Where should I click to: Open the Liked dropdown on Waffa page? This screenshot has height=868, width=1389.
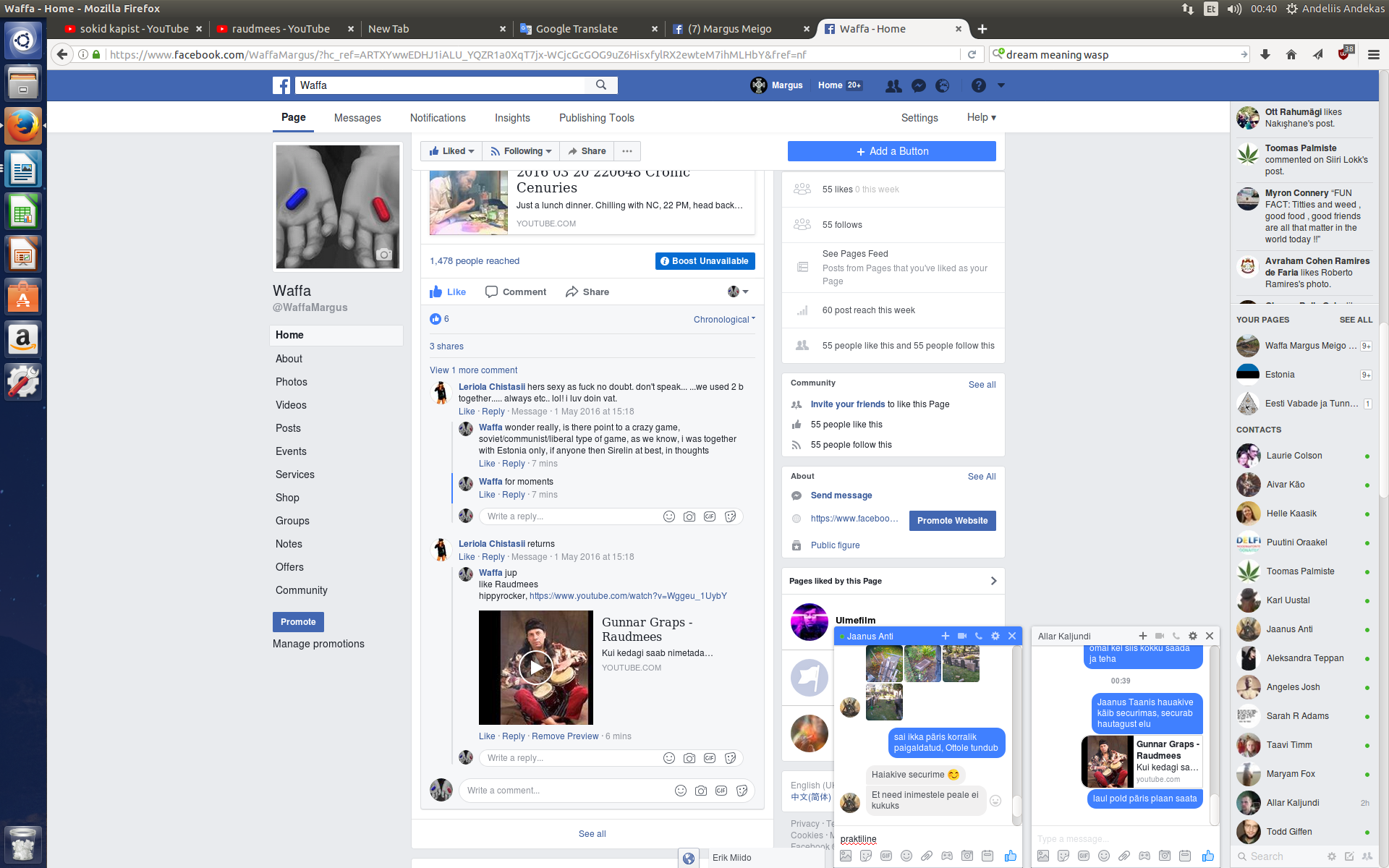(451, 151)
